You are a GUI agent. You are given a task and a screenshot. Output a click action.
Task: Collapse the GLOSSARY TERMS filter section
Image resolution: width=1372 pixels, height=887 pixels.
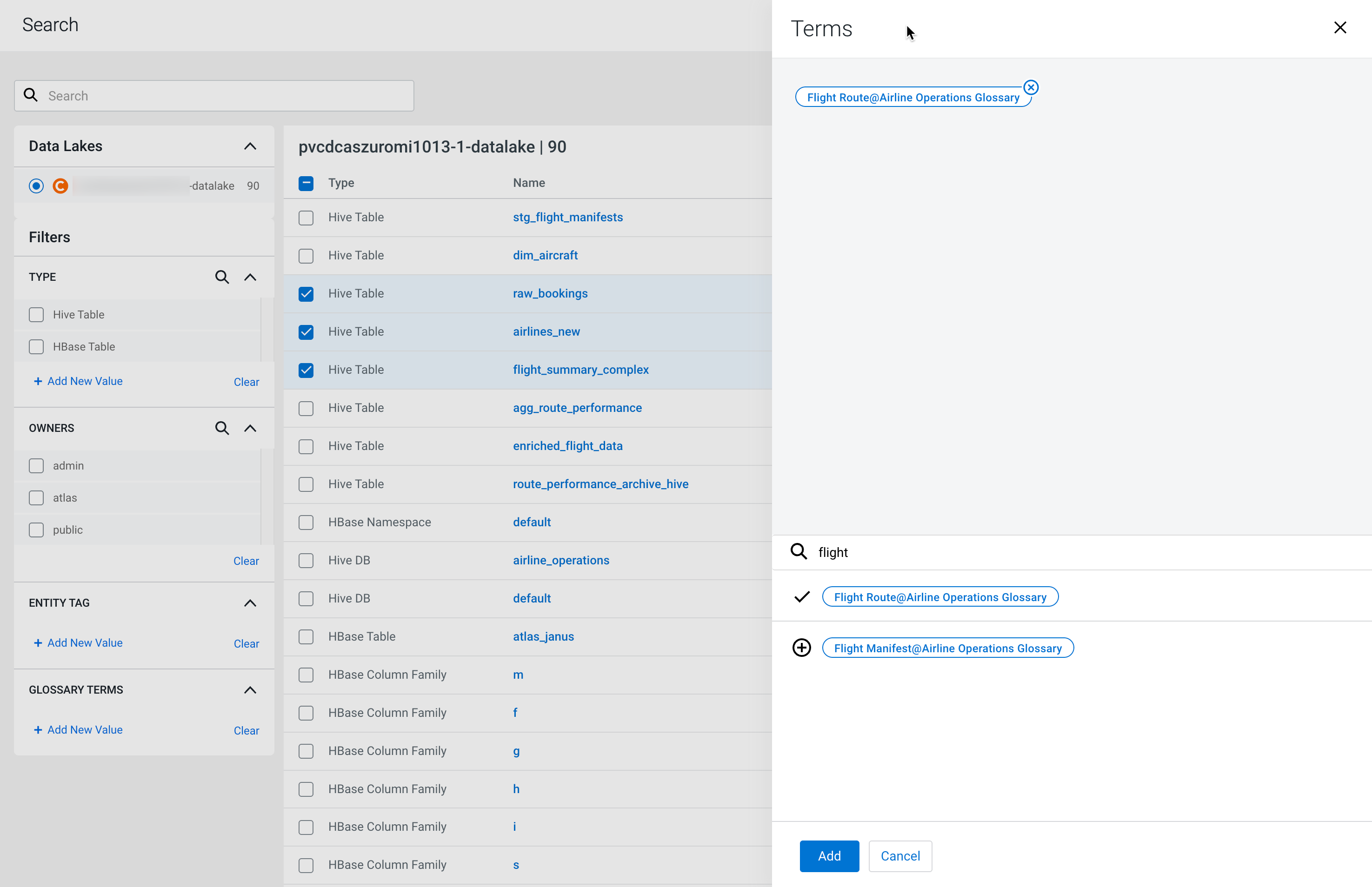(250, 690)
